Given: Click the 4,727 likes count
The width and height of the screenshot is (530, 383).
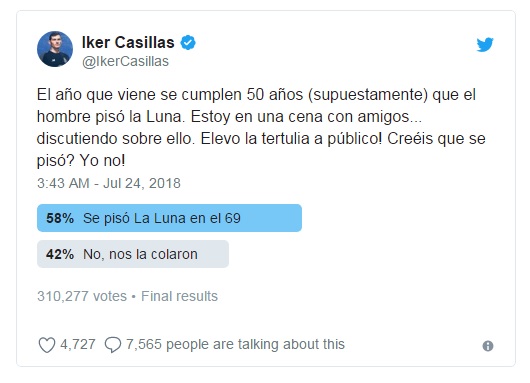Looking at the screenshot, I should 78,344.
